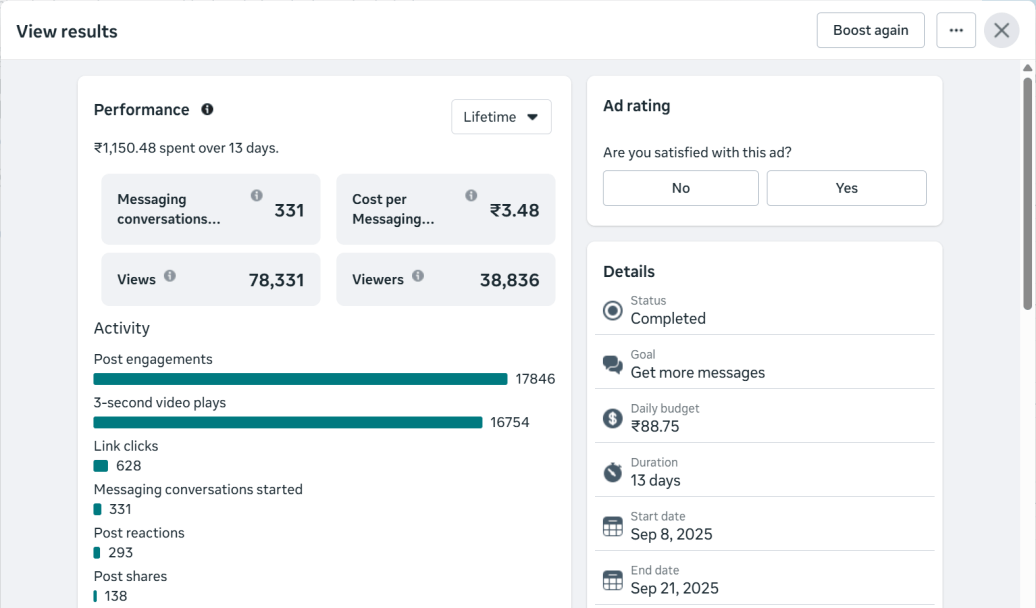Click the scrollbar up arrow
This screenshot has width=1036, height=608.
[1027, 68]
